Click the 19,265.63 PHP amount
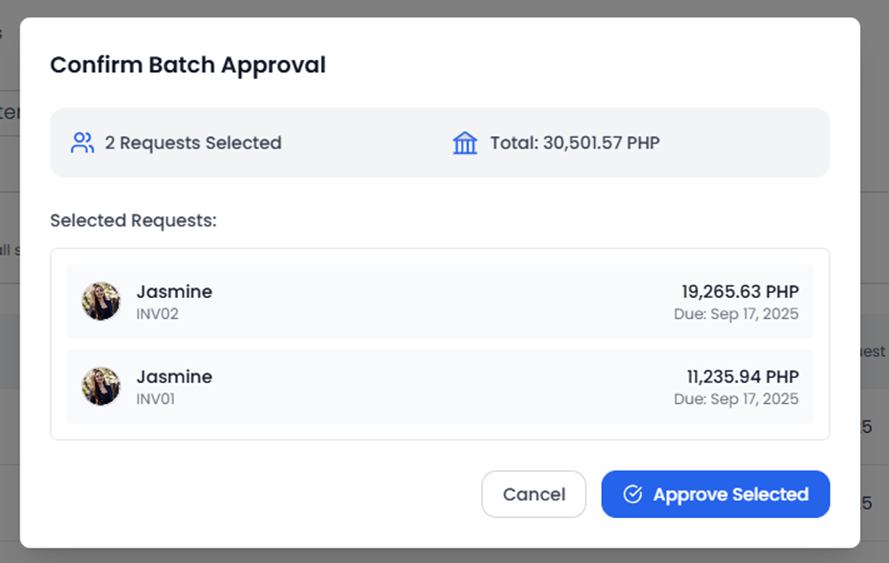Screen dimensions: 889x563 [740, 292]
